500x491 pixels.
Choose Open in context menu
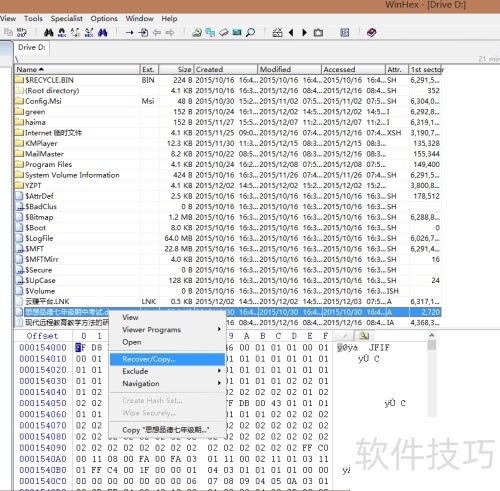coord(167,342)
